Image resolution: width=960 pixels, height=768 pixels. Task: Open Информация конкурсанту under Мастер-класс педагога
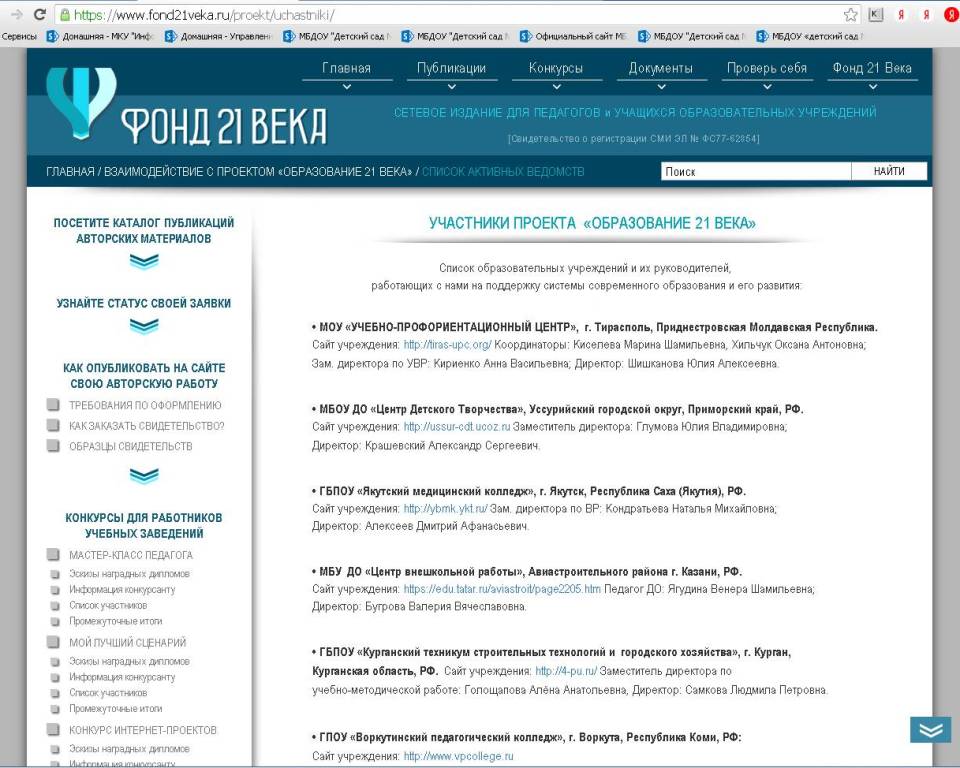coord(122,590)
